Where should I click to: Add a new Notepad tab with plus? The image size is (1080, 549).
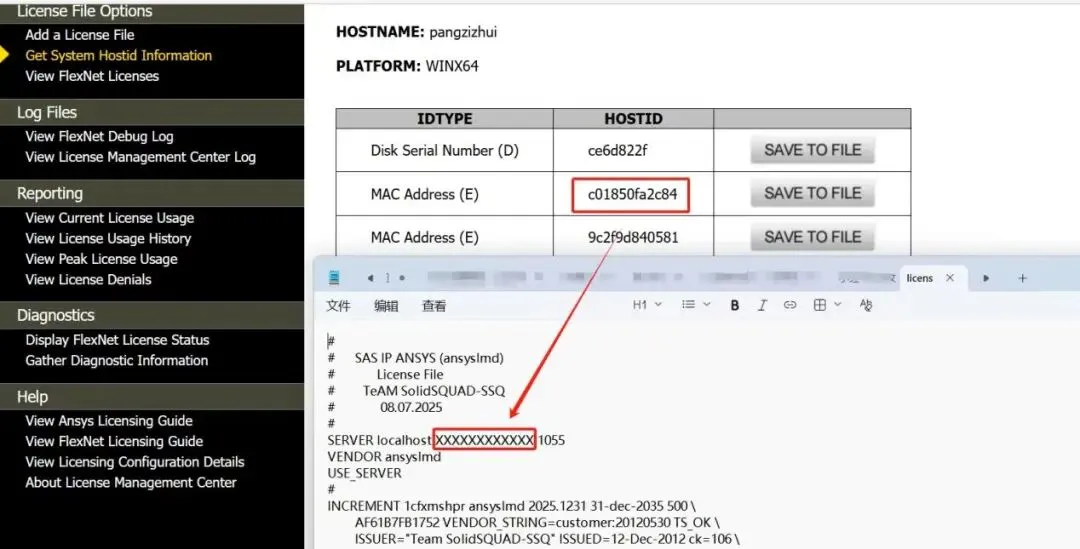click(x=1022, y=278)
